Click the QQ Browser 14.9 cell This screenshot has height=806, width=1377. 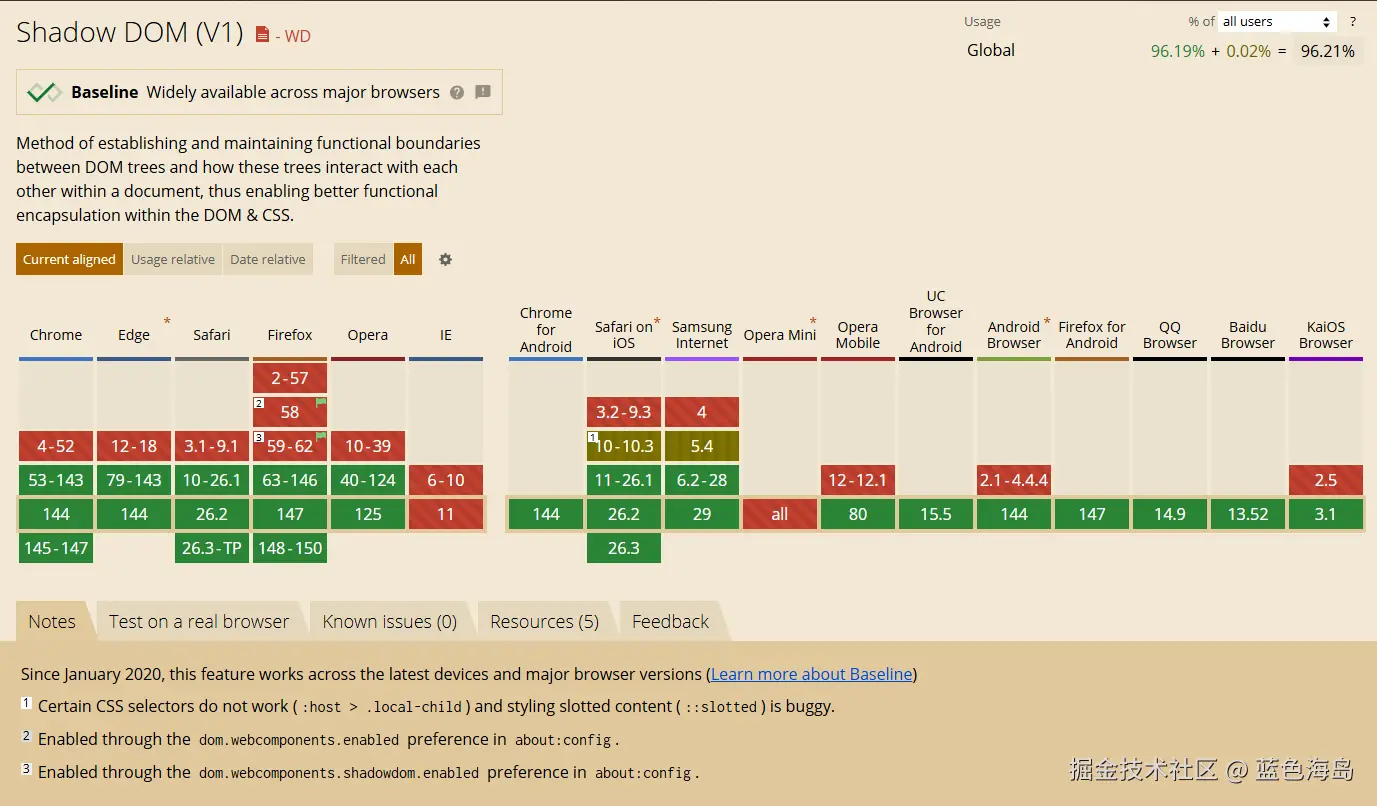[x=1170, y=514]
